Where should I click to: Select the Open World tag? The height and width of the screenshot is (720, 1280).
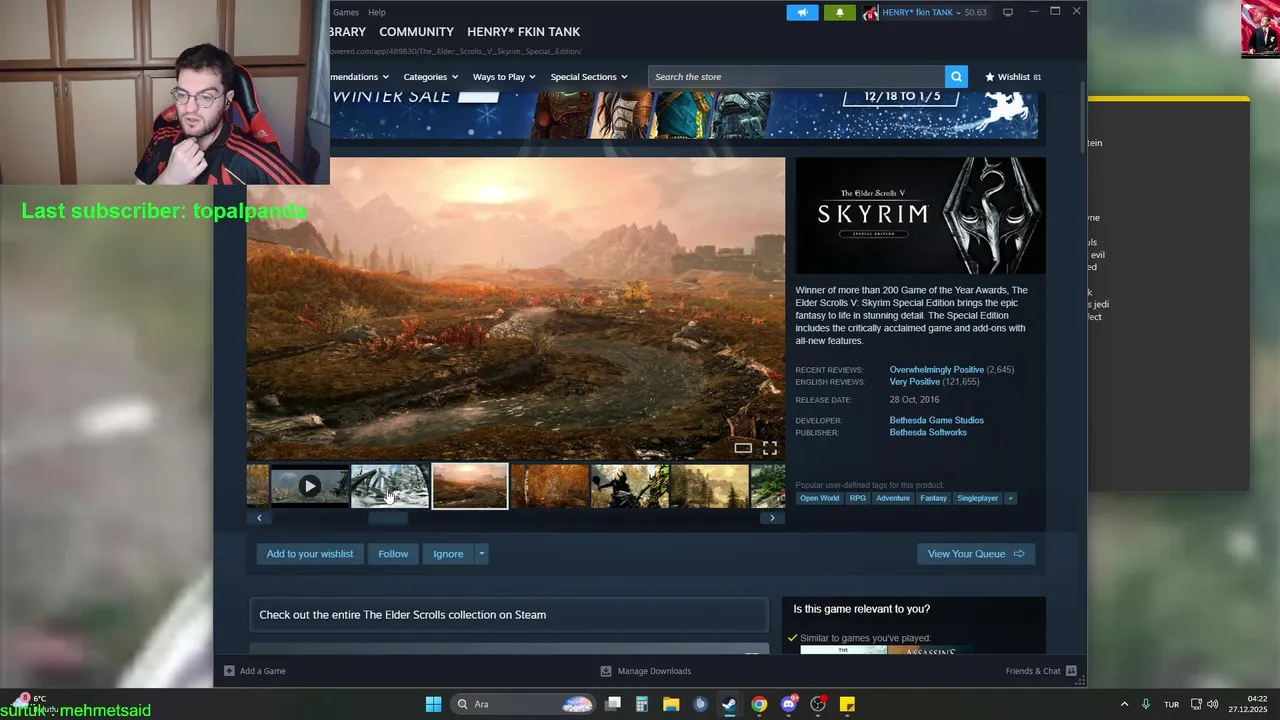tap(820, 498)
